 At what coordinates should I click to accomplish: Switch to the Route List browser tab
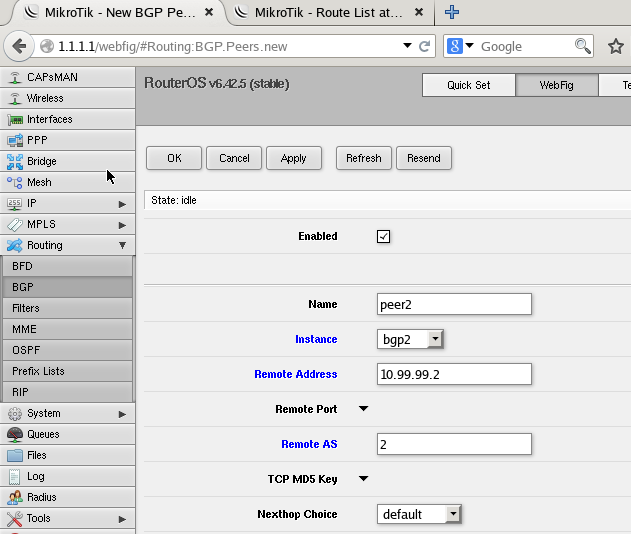tap(328, 12)
